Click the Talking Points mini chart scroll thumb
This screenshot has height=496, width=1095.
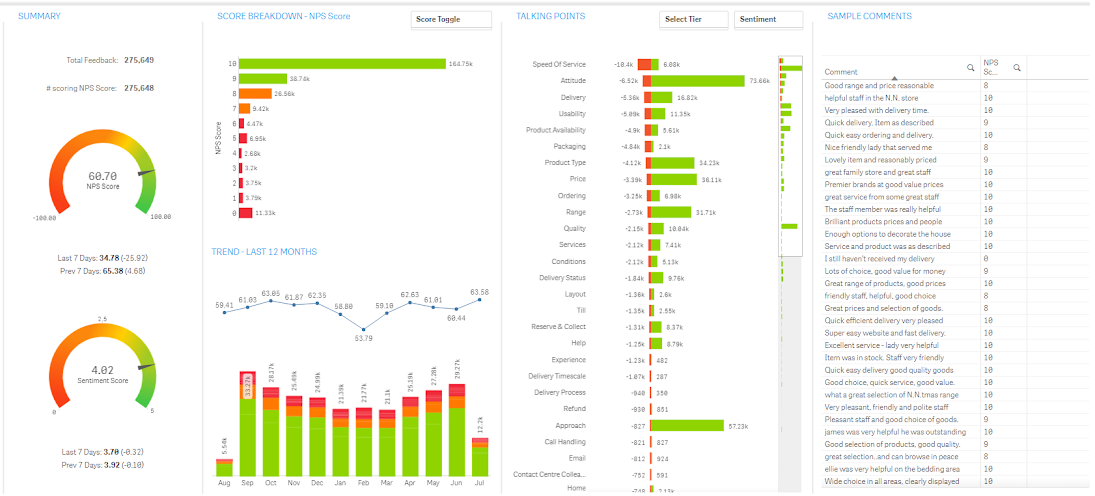coord(791,156)
